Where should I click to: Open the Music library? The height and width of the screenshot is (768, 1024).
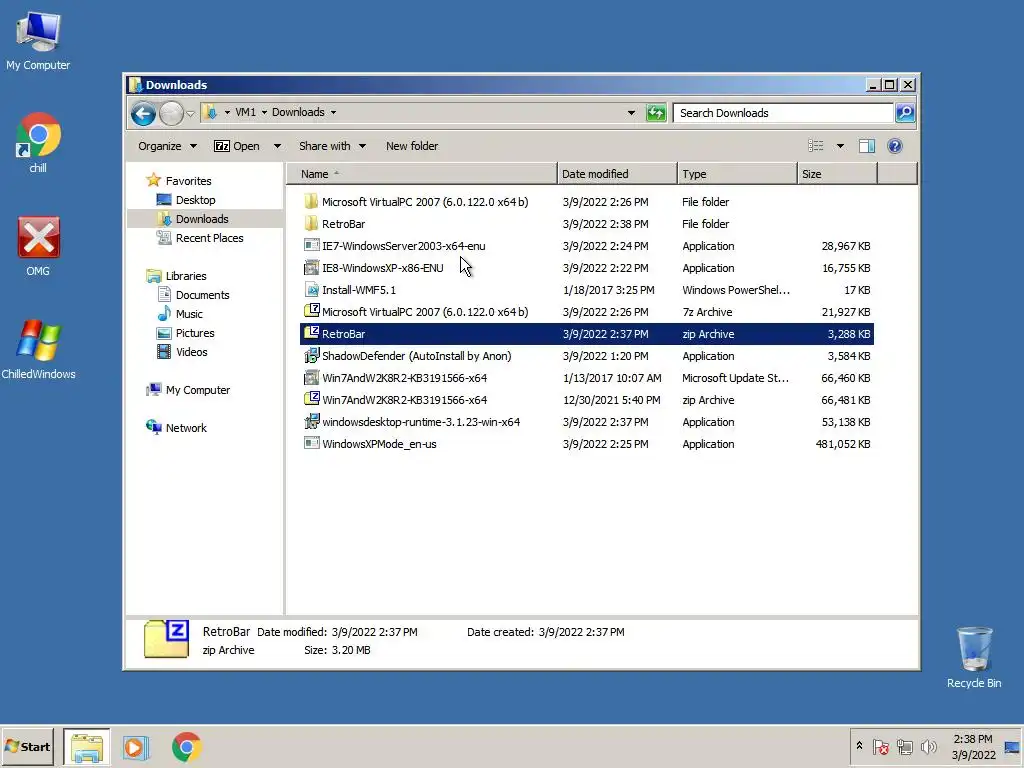pos(189,313)
